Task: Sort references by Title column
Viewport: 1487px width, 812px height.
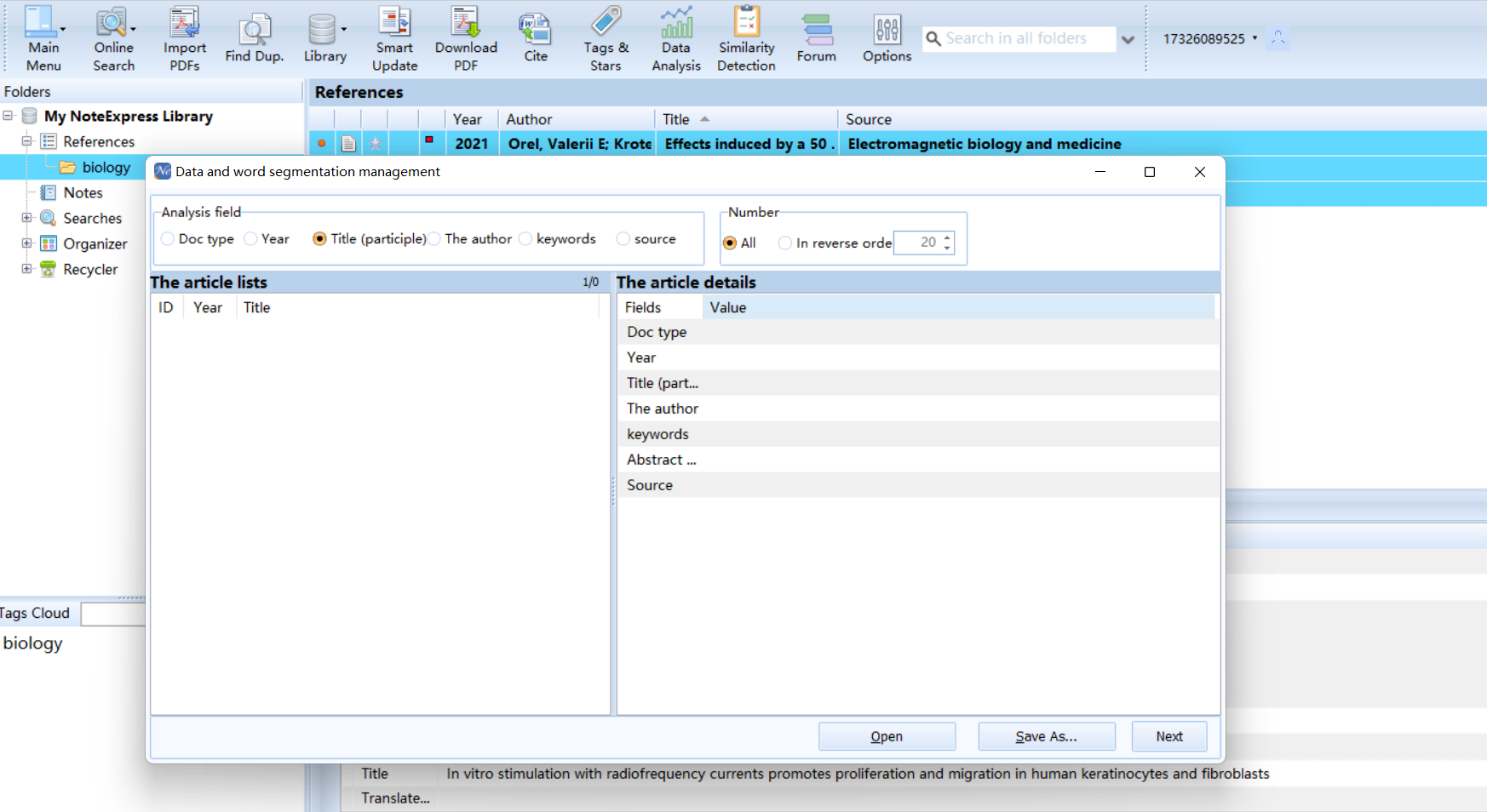Action: pos(746,119)
